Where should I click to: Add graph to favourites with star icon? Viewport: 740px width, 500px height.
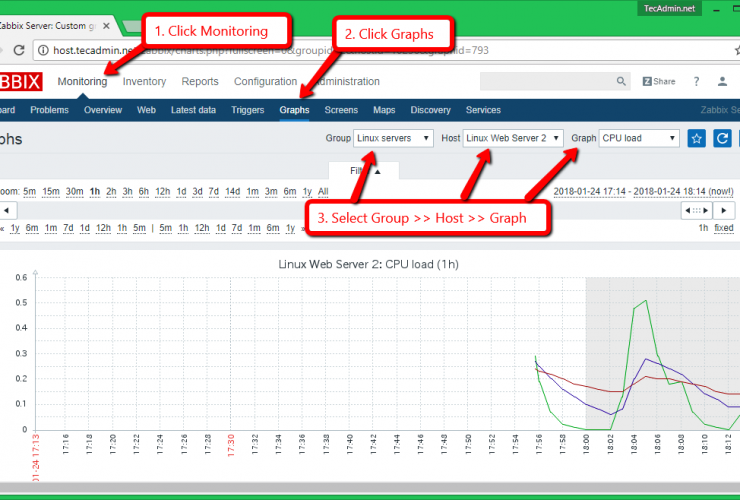[697, 139]
